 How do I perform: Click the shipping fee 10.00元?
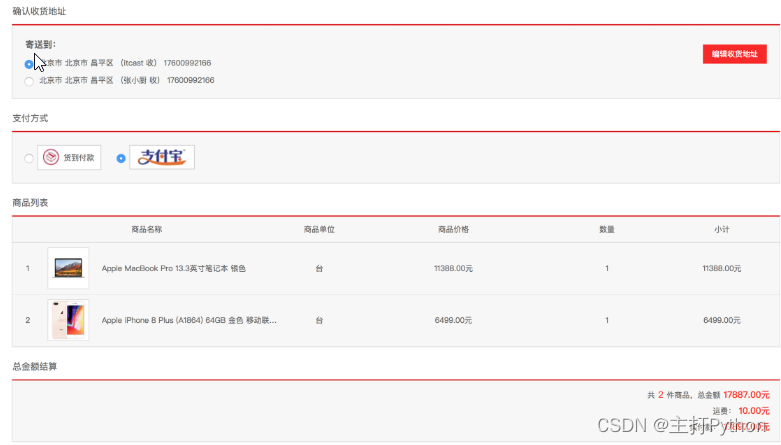pos(754,411)
